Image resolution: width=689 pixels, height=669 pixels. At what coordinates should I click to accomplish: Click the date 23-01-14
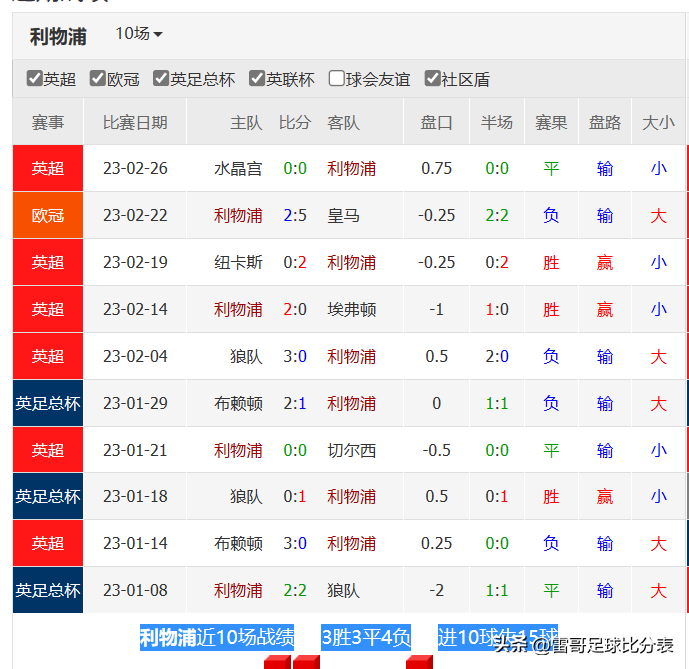coord(135,544)
